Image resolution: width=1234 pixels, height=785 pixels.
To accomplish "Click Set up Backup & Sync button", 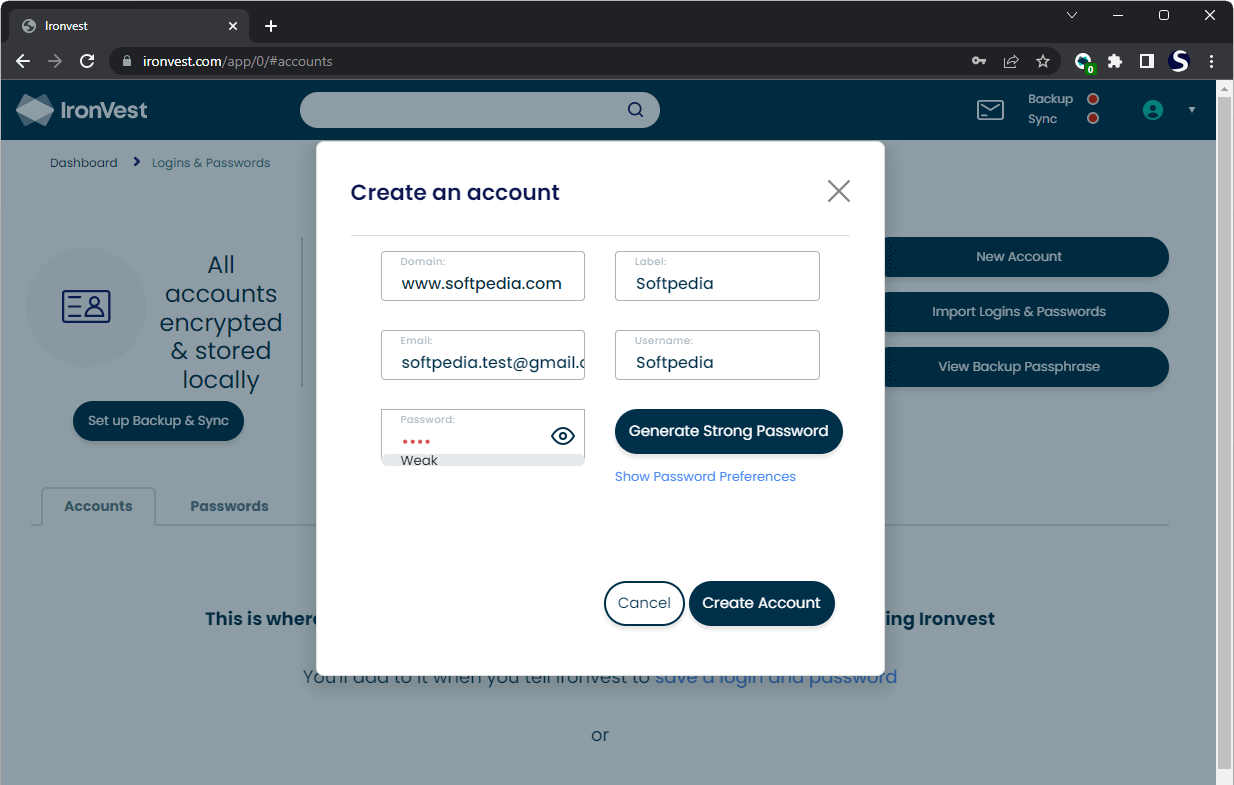I will pos(158,421).
